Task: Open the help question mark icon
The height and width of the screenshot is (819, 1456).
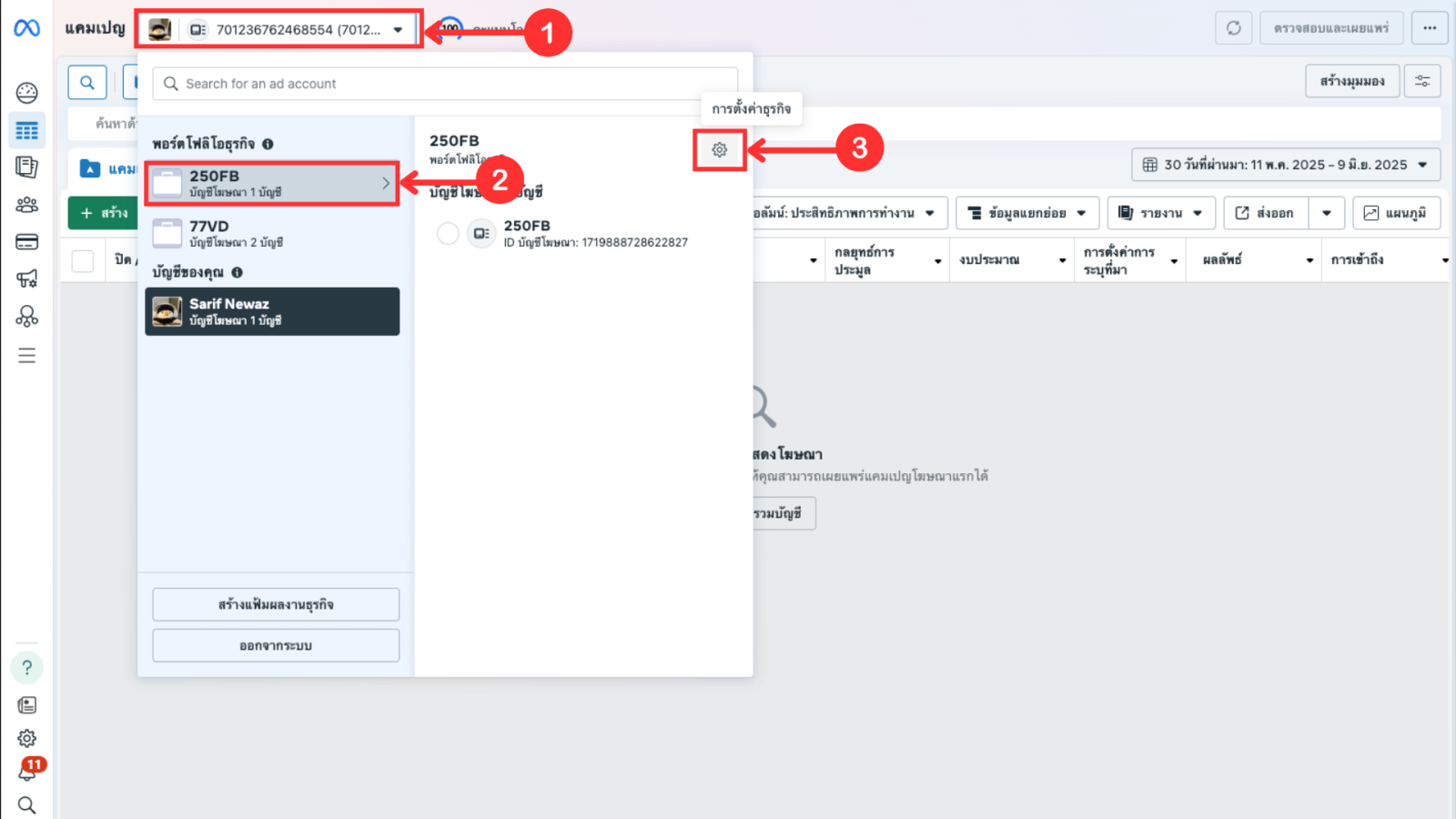Action: point(26,667)
